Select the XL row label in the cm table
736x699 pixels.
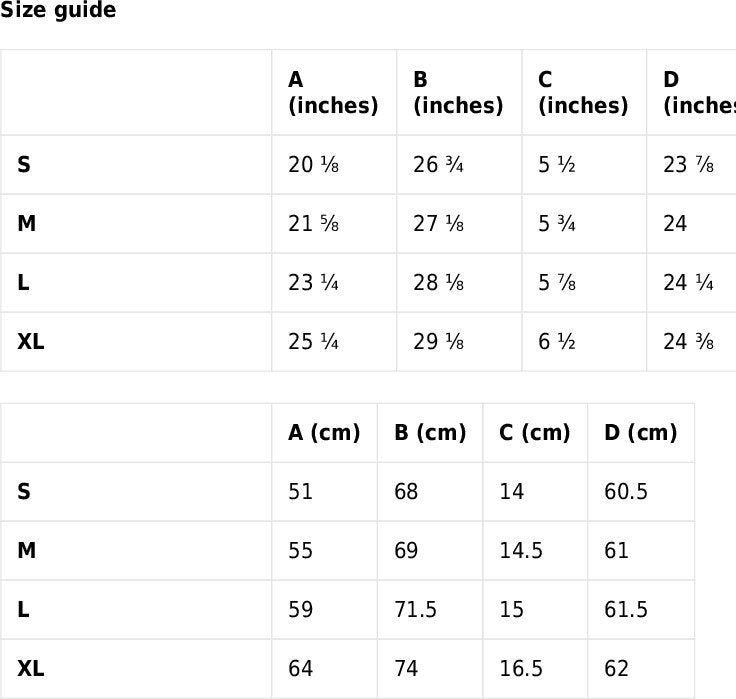31,669
